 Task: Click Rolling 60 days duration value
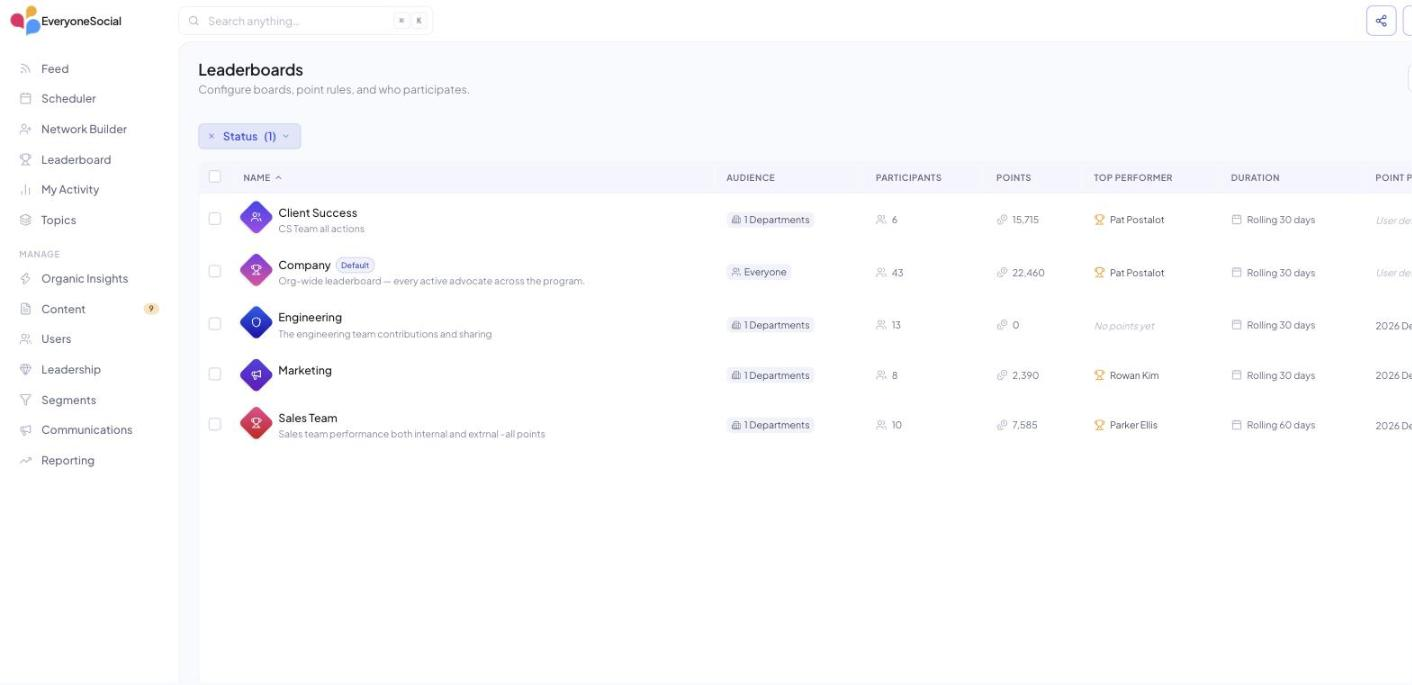tap(1280, 425)
